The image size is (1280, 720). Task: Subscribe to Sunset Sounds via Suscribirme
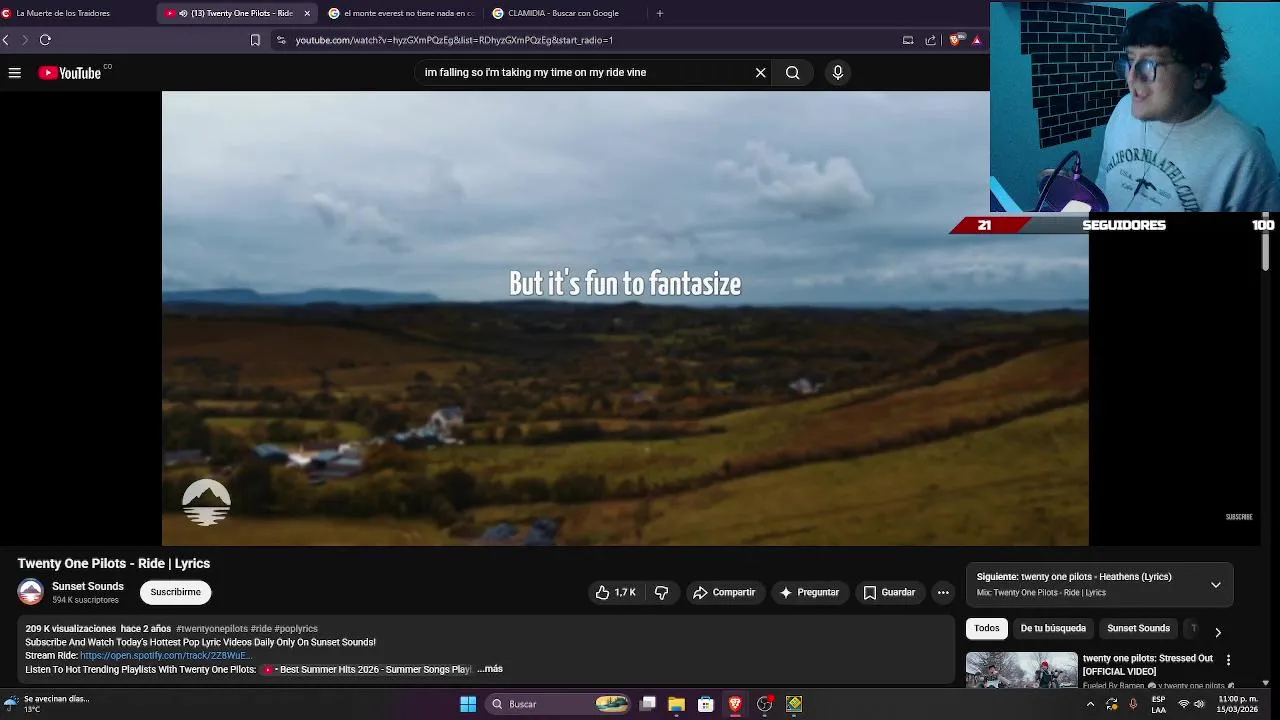tap(175, 592)
